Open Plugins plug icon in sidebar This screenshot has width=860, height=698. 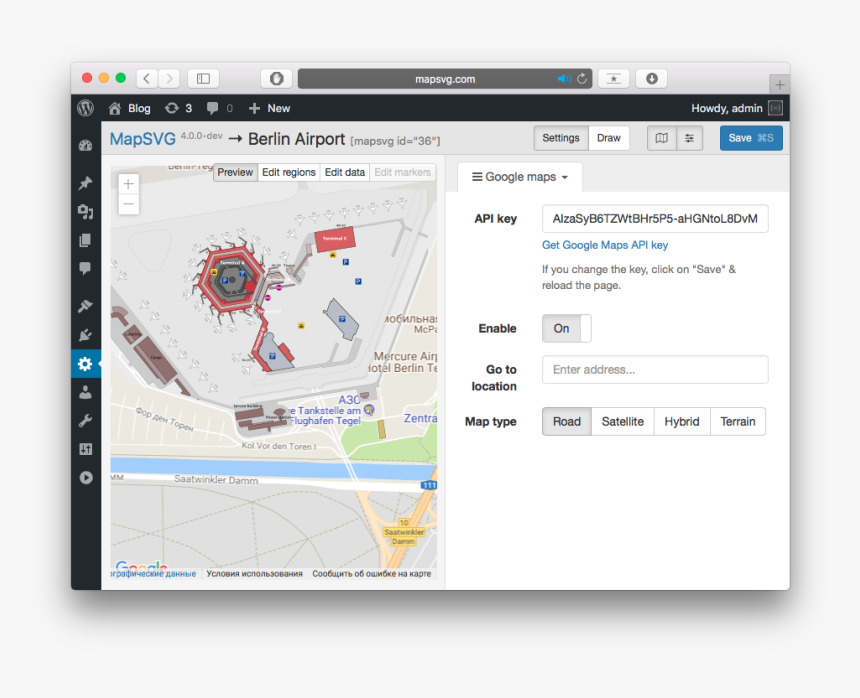pyautogui.click(x=86, y=334)
